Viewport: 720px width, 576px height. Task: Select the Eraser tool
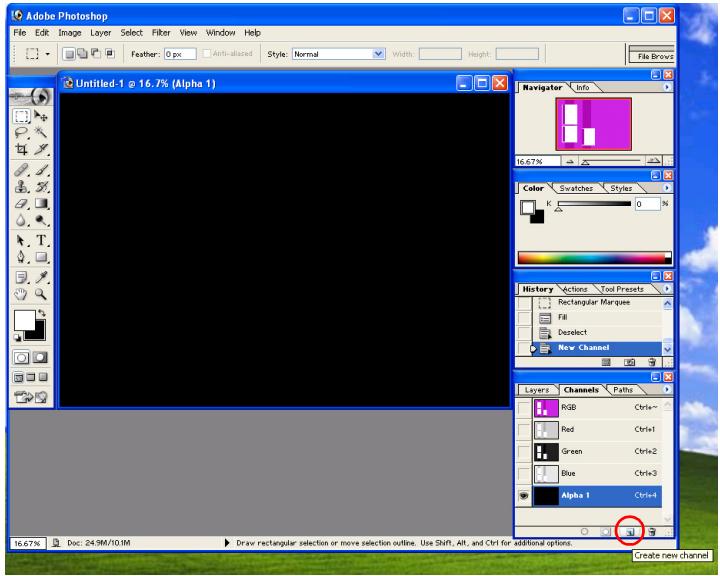click(x=21, y=203)
